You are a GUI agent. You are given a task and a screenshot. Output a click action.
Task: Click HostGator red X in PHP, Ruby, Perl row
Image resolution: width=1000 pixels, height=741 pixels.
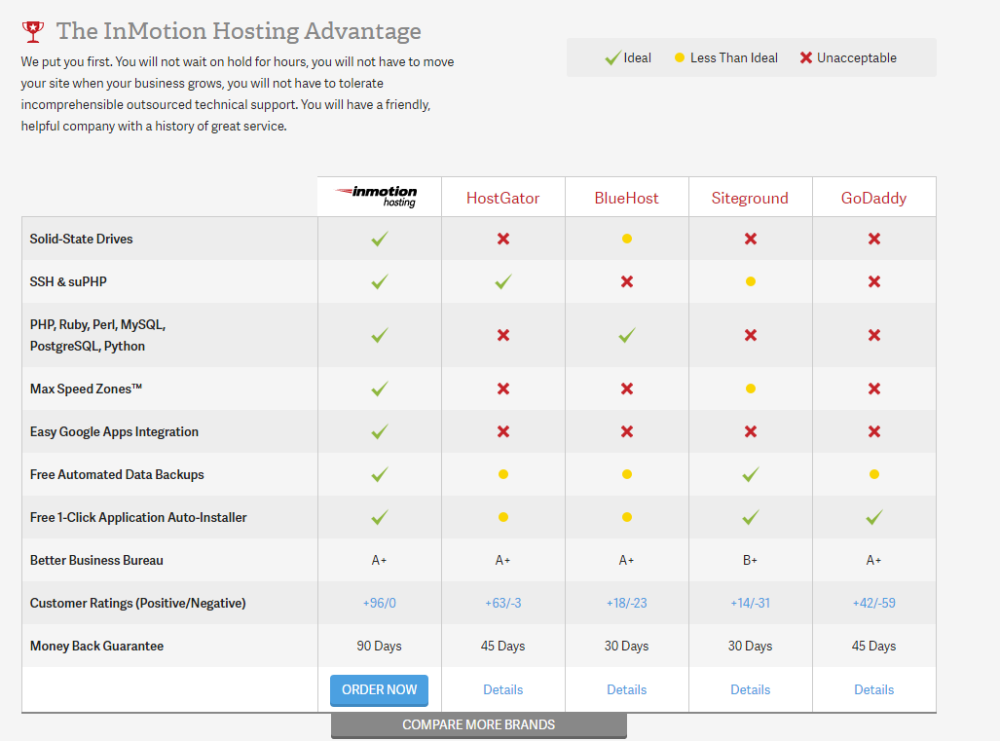(x=503, y=335)
